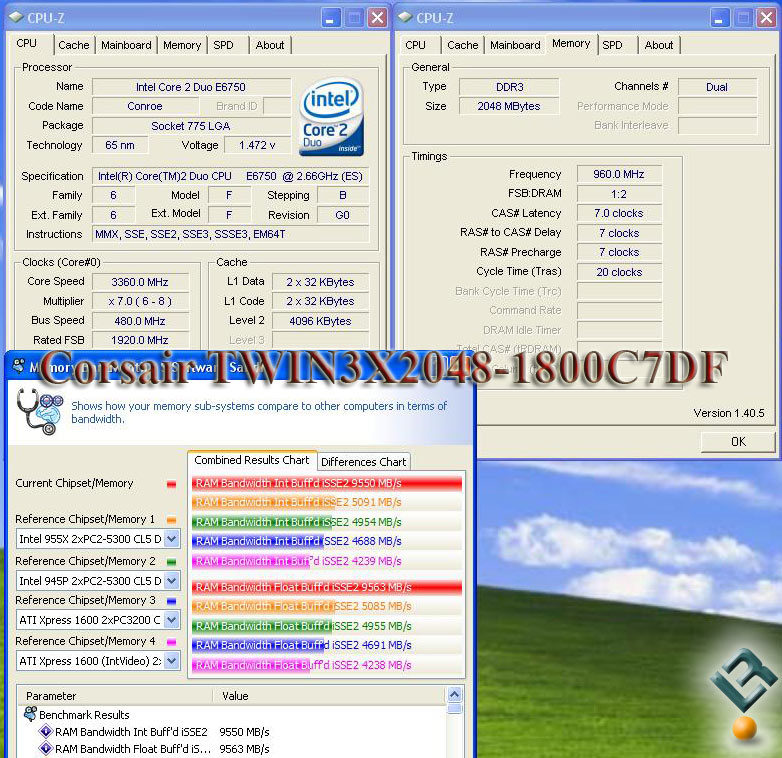Click red Current Chipset/Memory color marker
This screenshot has width=782, height=758.
172,484
